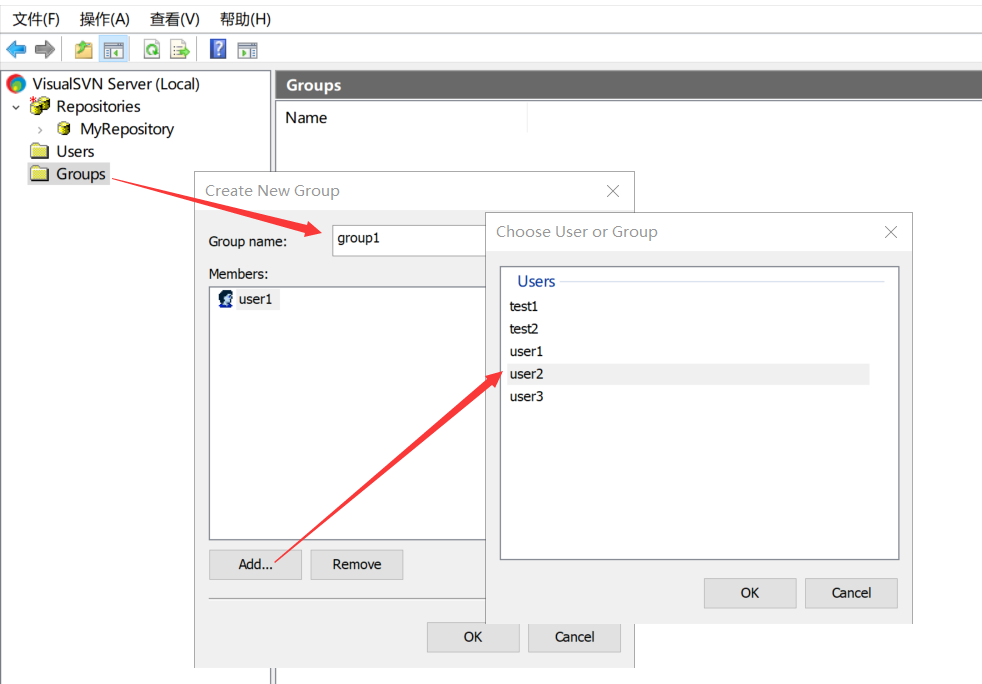Click the Up one level folder icon
Image resolution: width=982 pixels, height=684 pixels.
[x=83, y=49]
